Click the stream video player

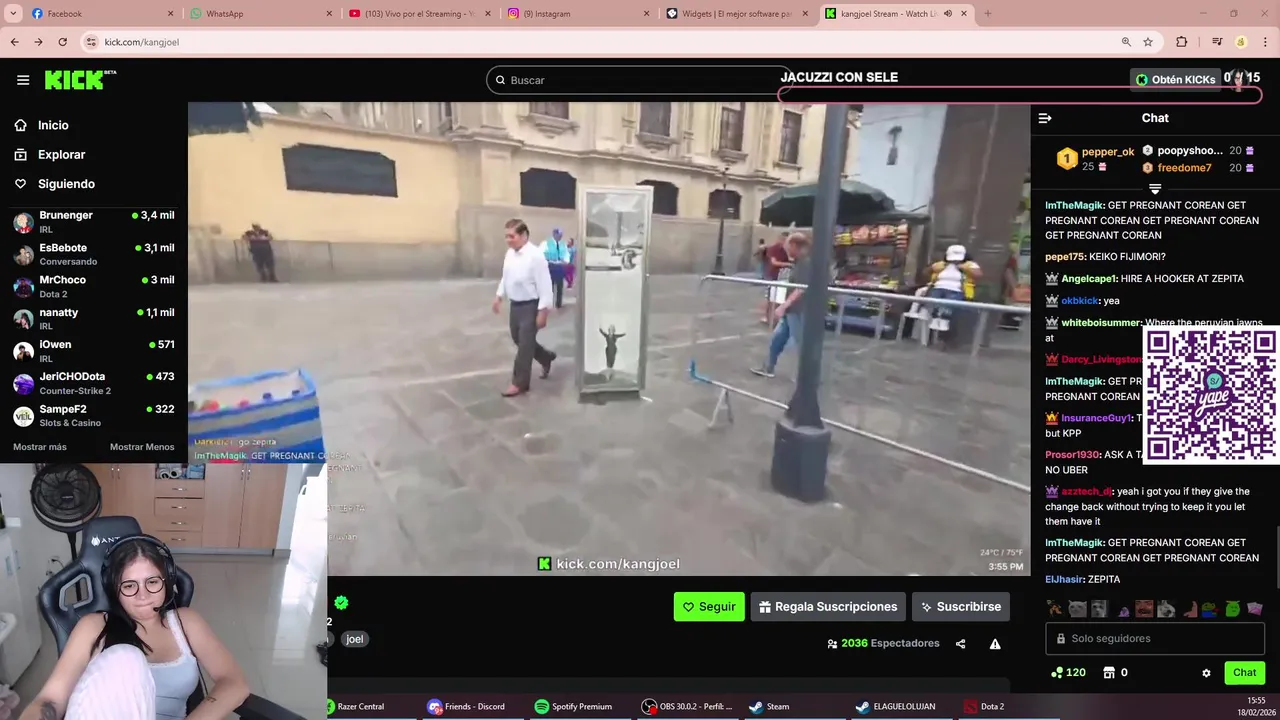click(x=609, y=339)
